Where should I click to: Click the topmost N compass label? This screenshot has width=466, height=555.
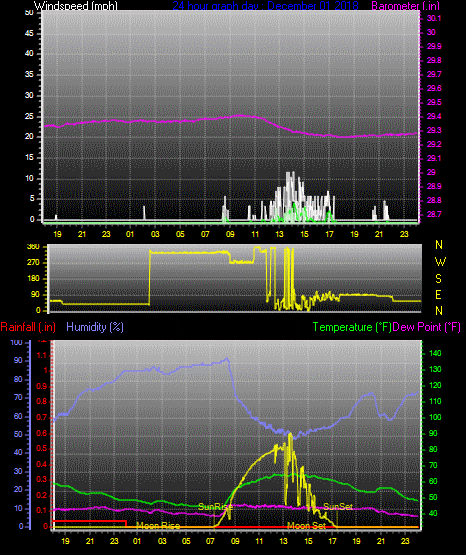coord(439,245)
